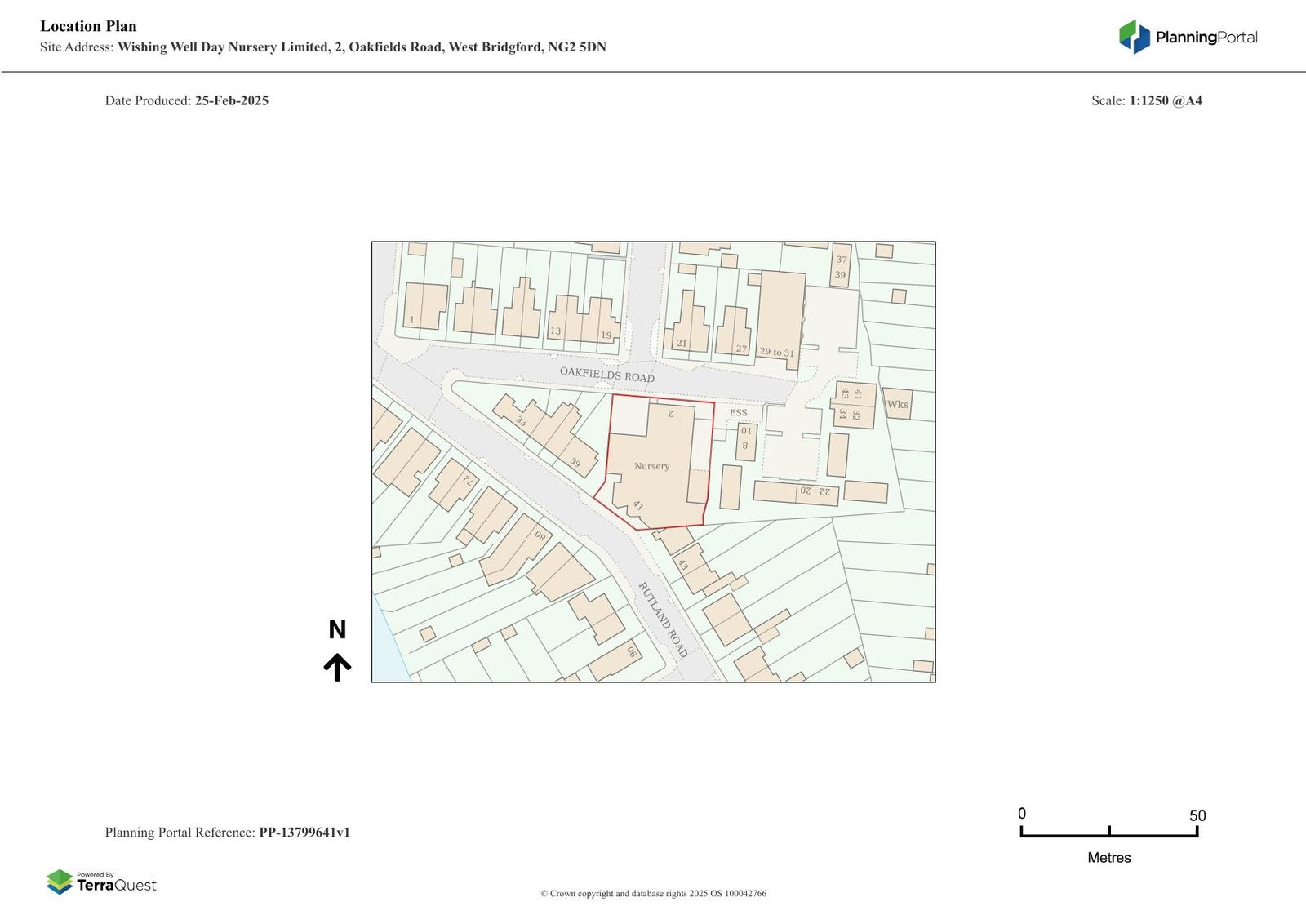Click the Planning Portal Reference PP-13799641v1

(227, 833)
